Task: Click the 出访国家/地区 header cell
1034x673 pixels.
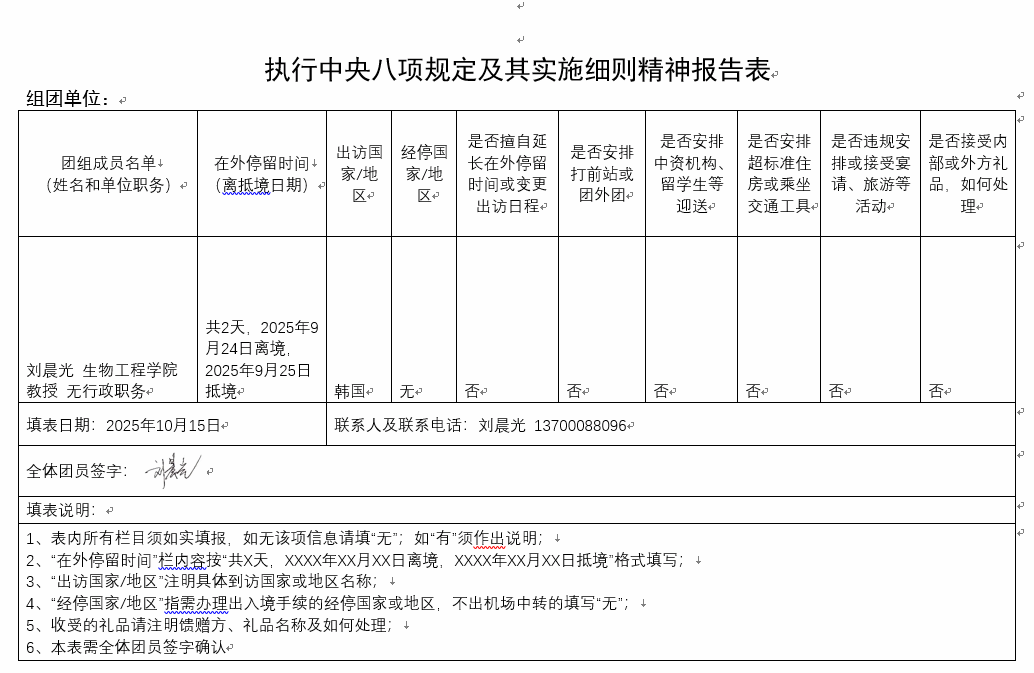Action: (359, 174)
